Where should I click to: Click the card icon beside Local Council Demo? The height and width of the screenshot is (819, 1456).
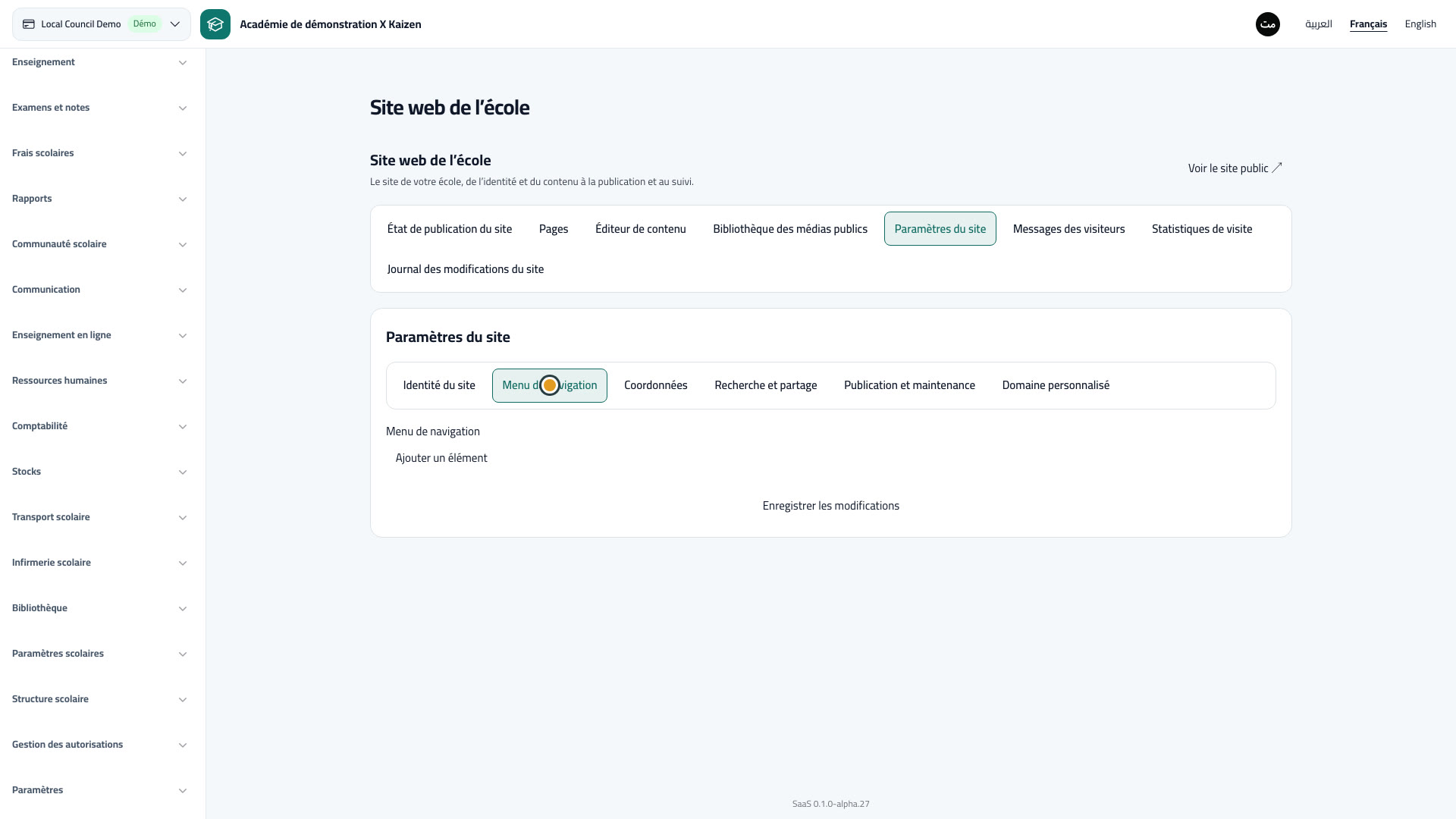pos(29,24)
